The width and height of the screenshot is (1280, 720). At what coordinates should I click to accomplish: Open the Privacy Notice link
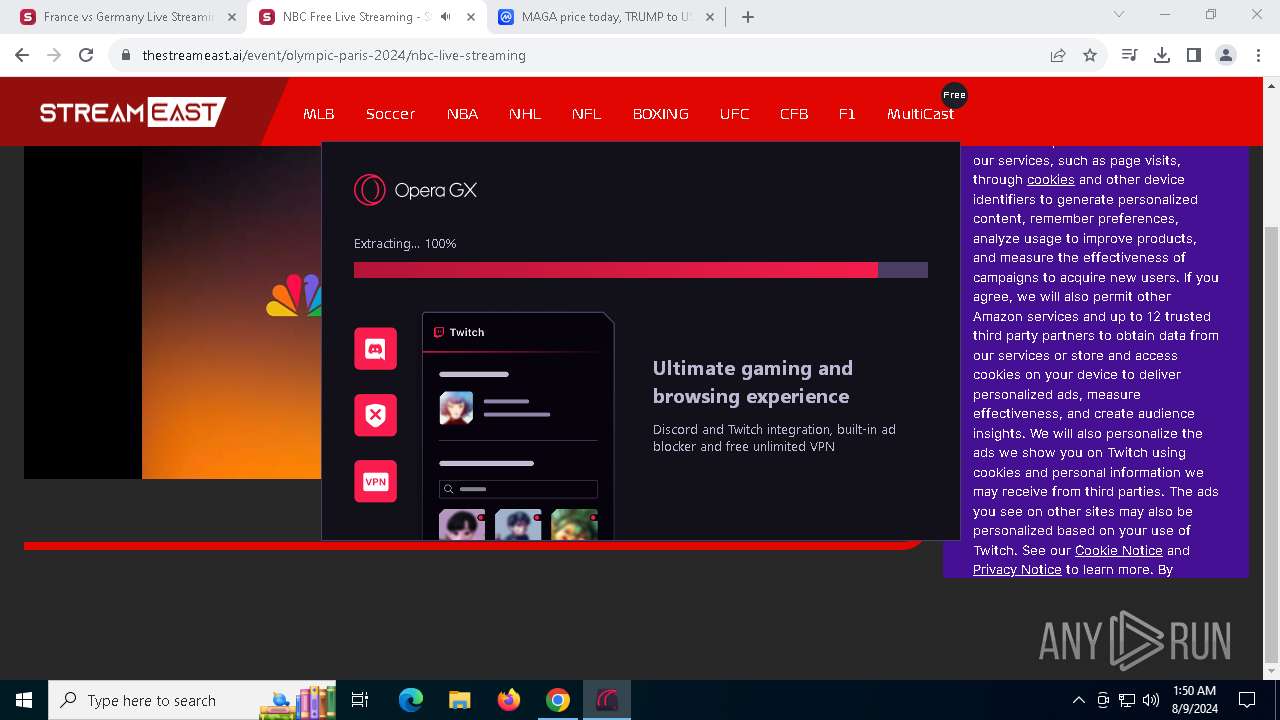pyautogui.click(x=1017, y=569)
